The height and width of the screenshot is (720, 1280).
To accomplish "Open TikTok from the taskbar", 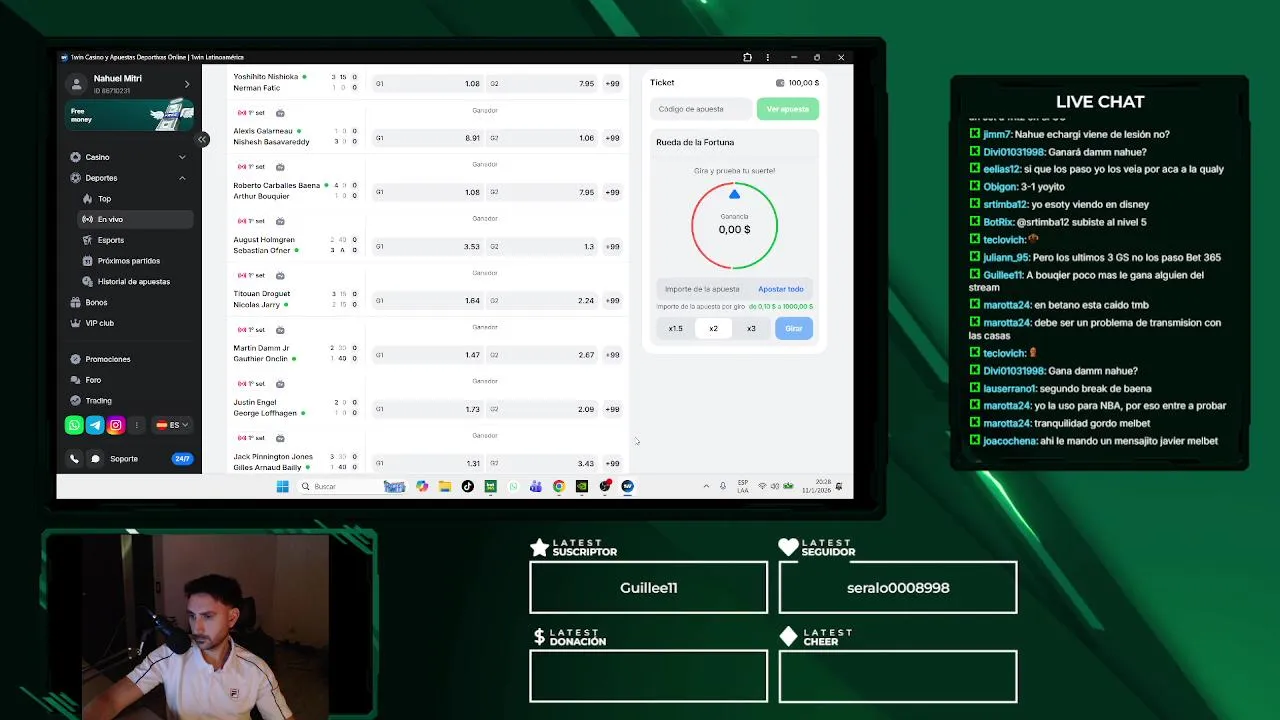I will click(x=467, y=486).
